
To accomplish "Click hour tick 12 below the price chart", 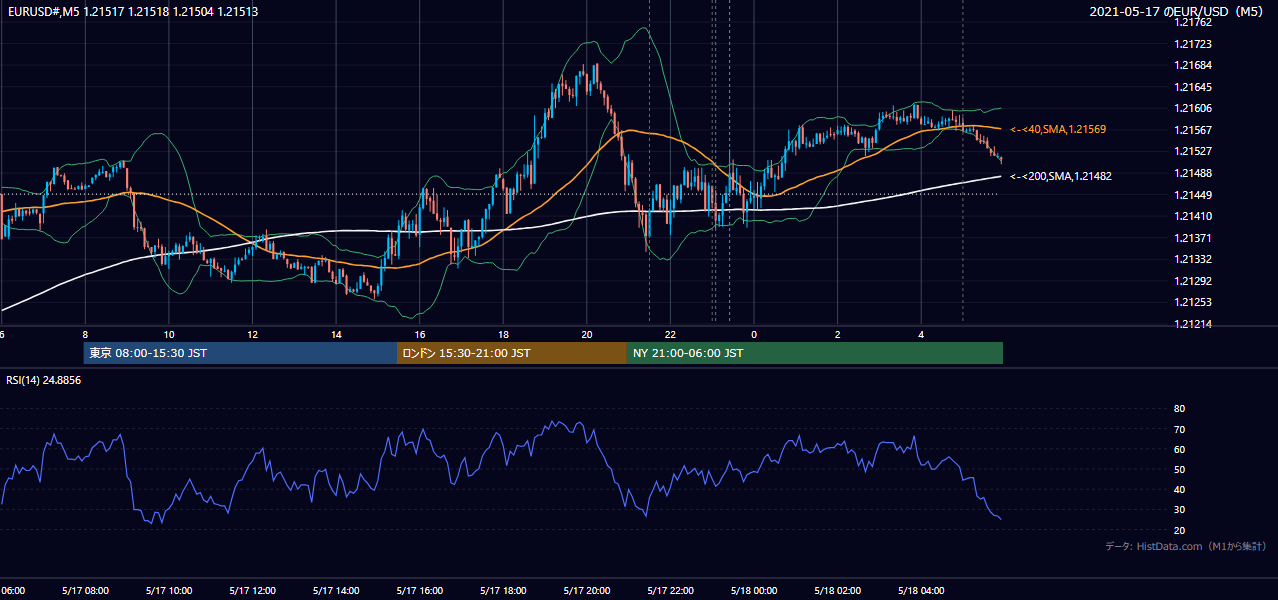I will (x=252, y=335).
